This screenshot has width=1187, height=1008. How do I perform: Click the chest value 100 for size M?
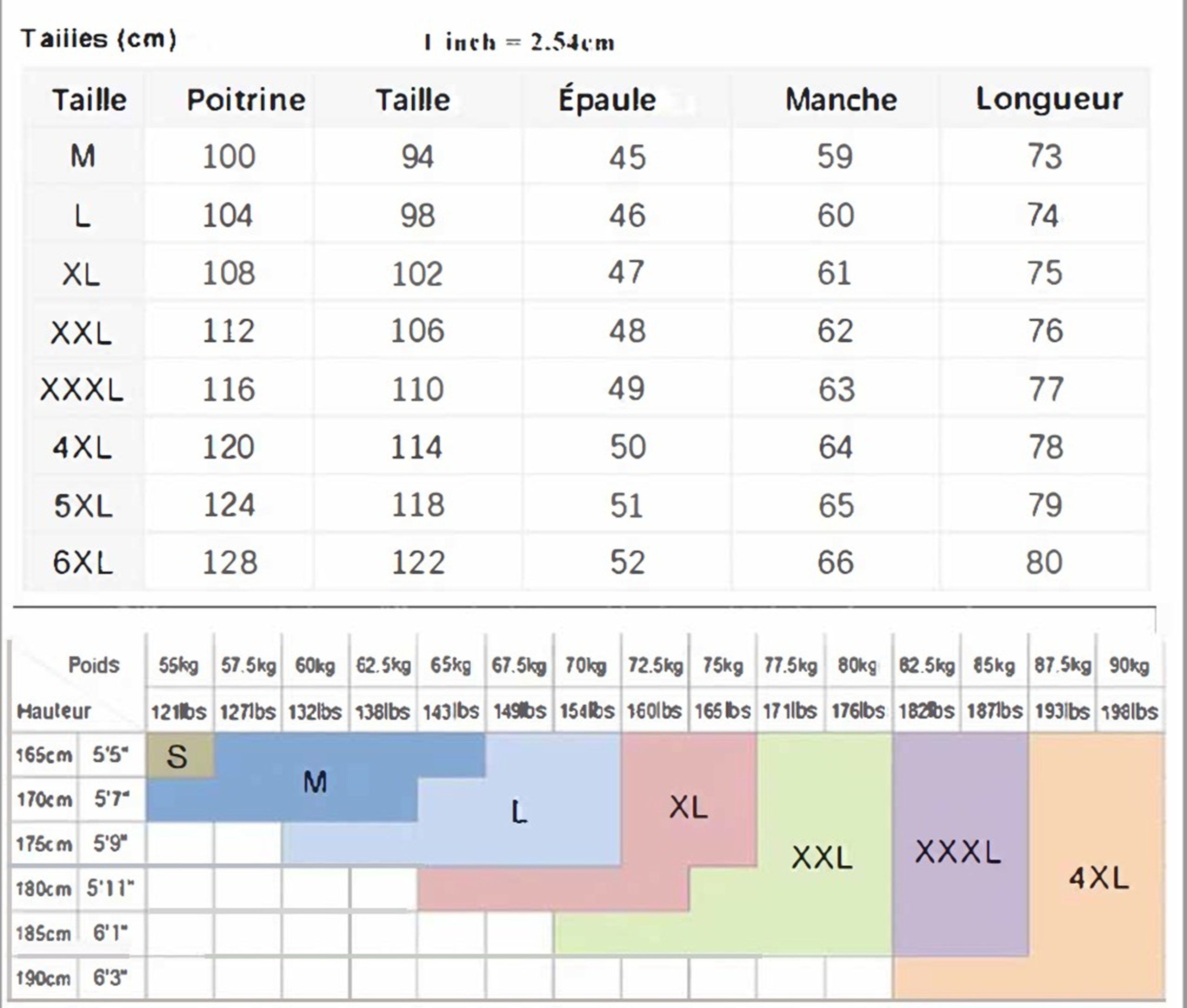229,157
